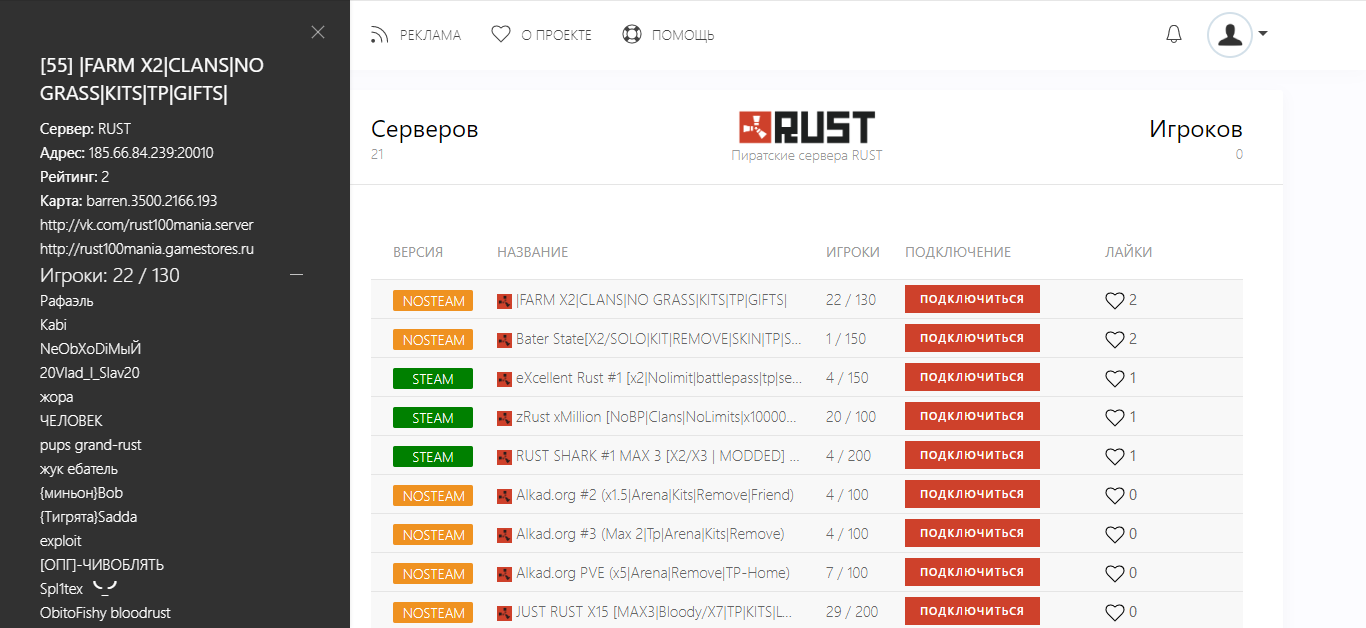The width and height of the screenshot is (1366, 628).
Task: Click the server address 185.66.84.239:20010
Action: (151, 153)
